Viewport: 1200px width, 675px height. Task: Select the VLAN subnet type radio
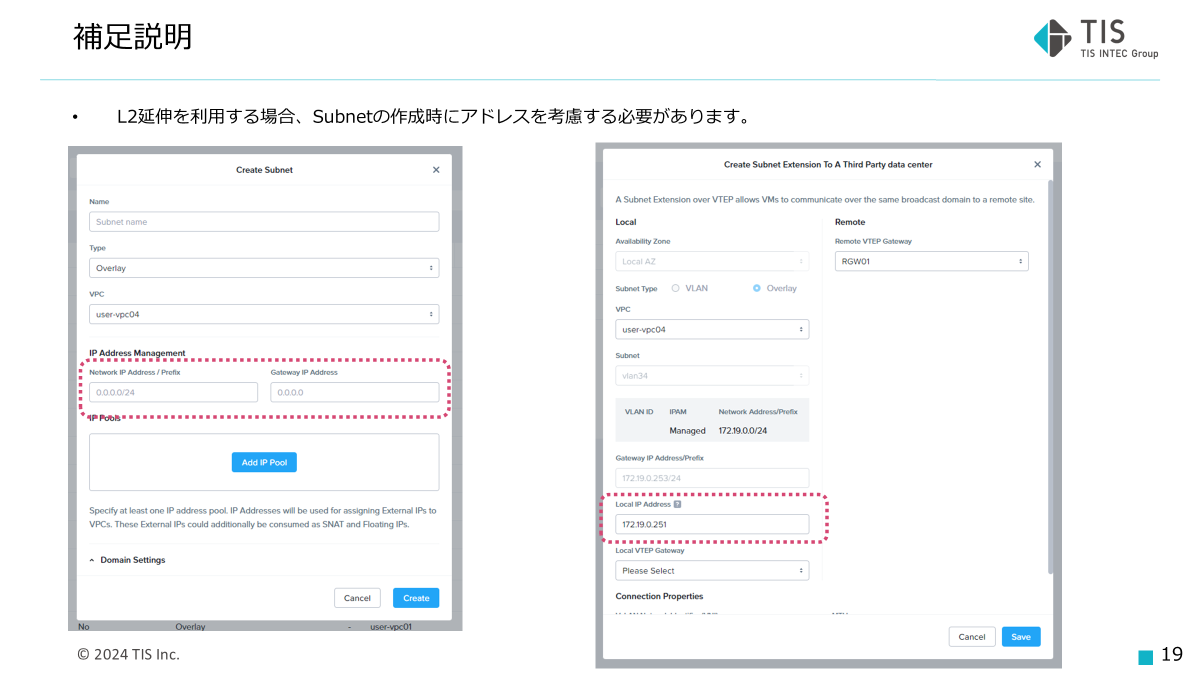pyautogui.click(x=675, y=288)
